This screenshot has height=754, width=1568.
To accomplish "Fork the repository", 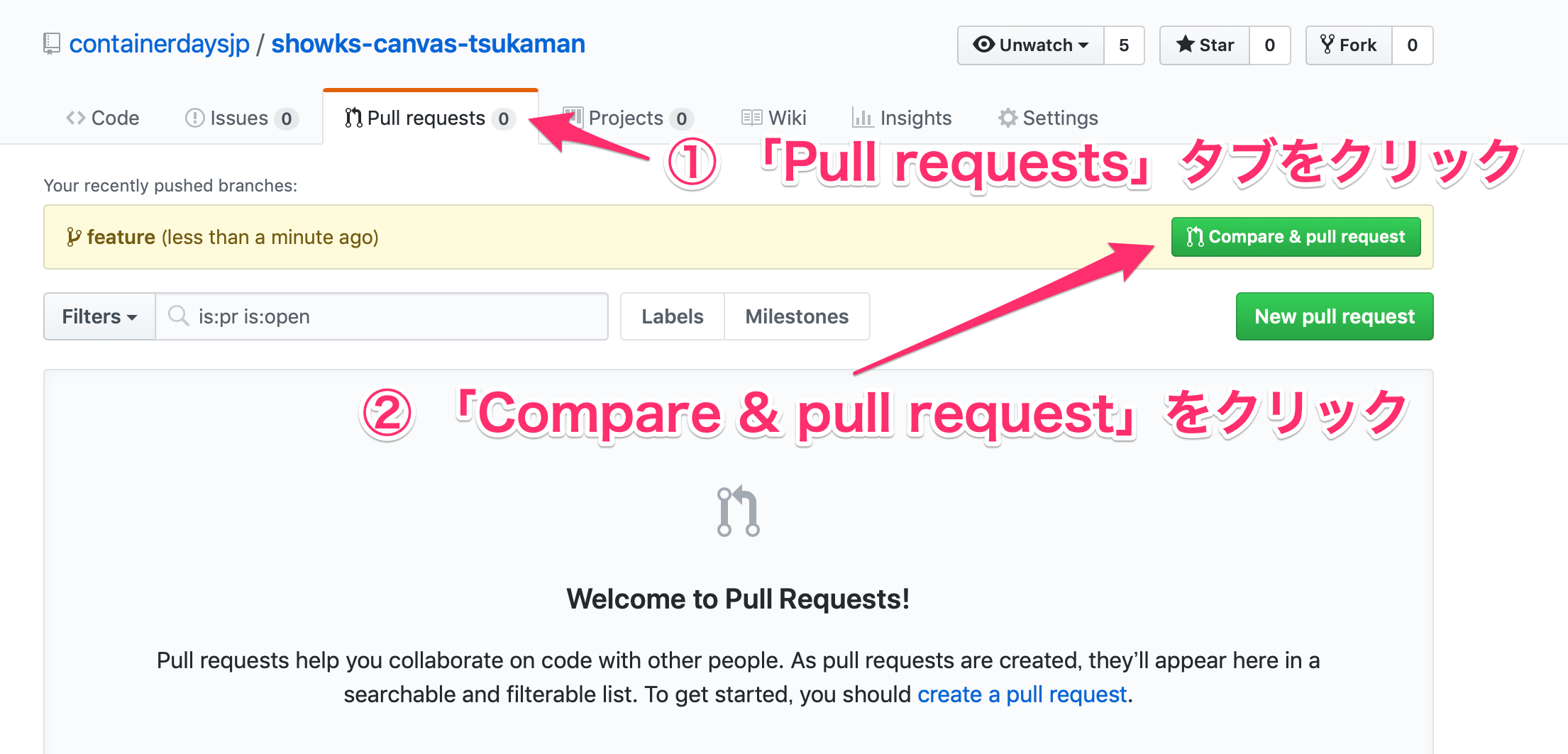I will [1349, 45].
